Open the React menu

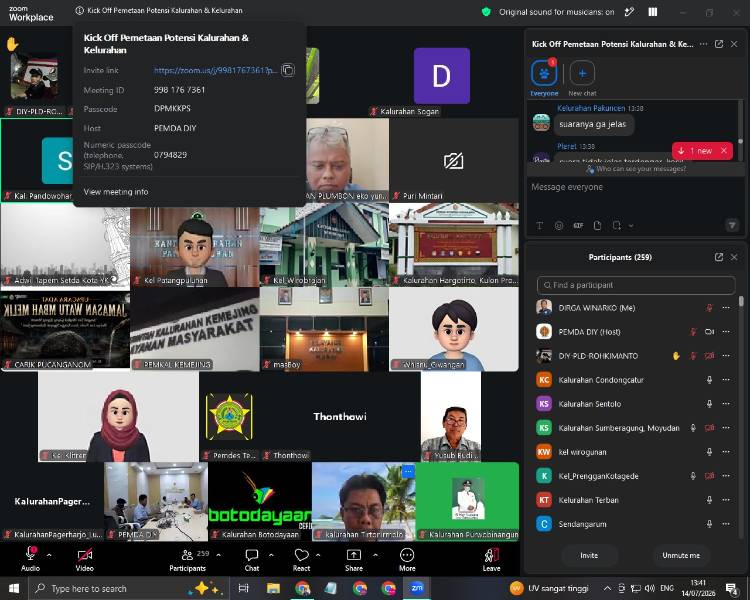click(301, 559)
